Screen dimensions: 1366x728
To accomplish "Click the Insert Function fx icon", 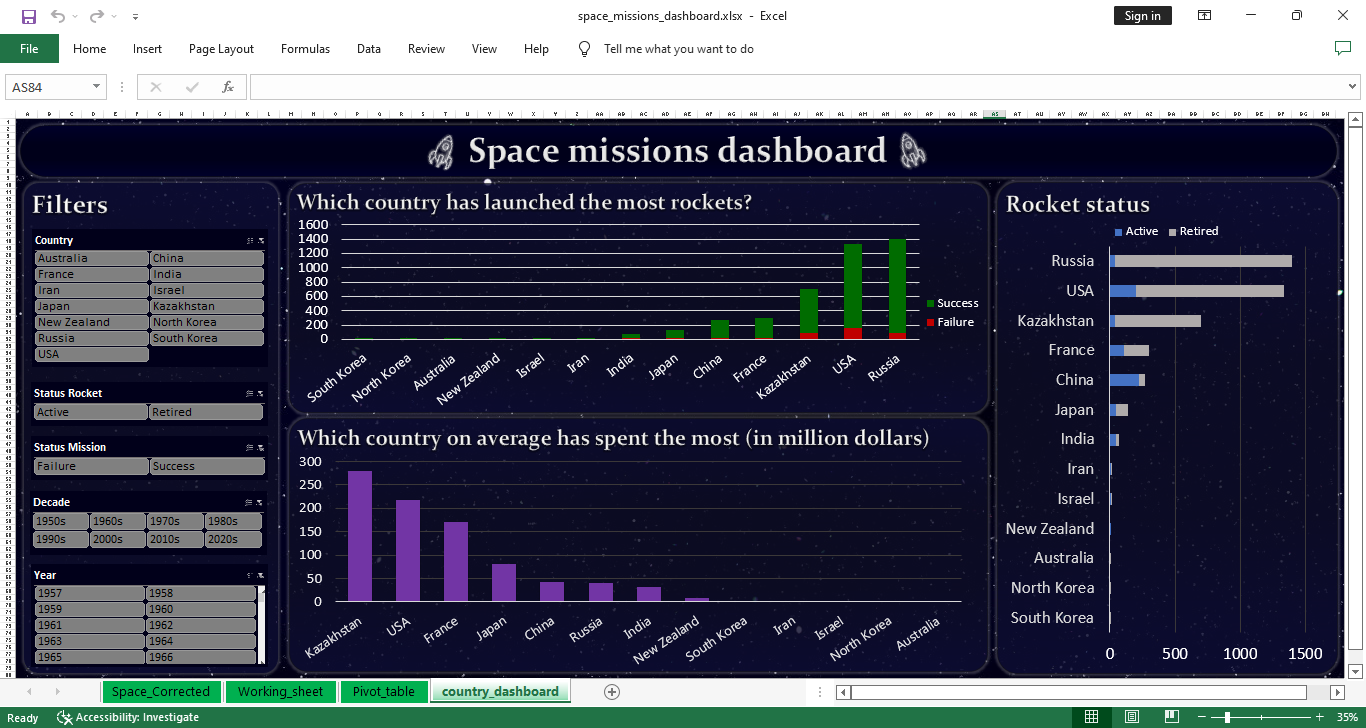I will [x=228, y=87].
